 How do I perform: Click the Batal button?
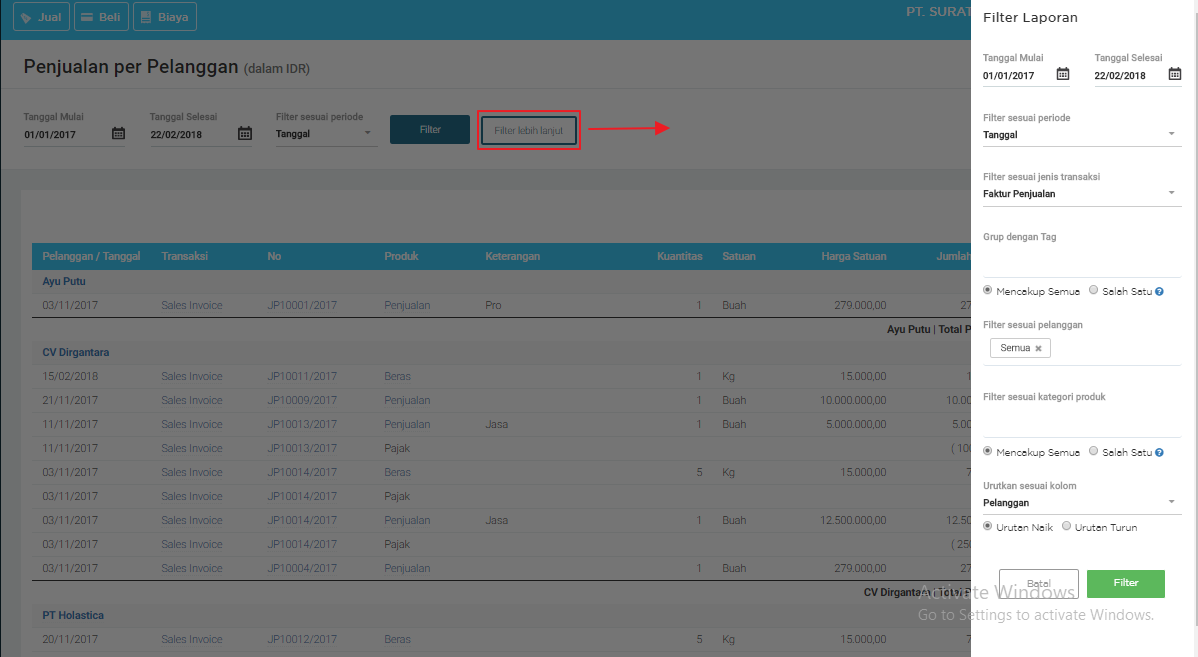(1038, 584)
